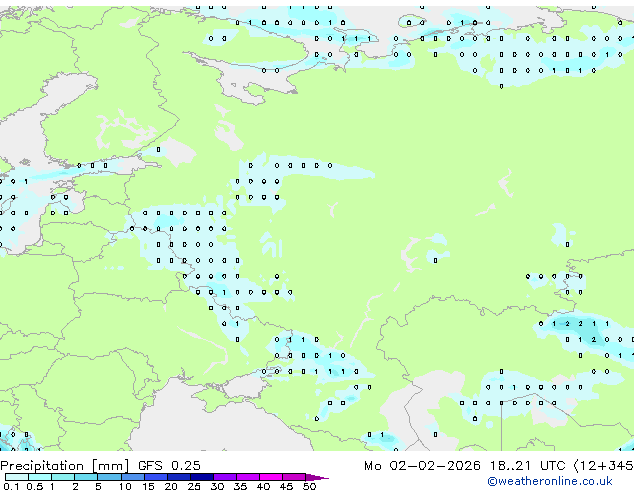Image resolution: width=634 pixels, height=490 pixels.
Task: Click the "GFS 0.25" model label
Action: [x=169, y=466]
